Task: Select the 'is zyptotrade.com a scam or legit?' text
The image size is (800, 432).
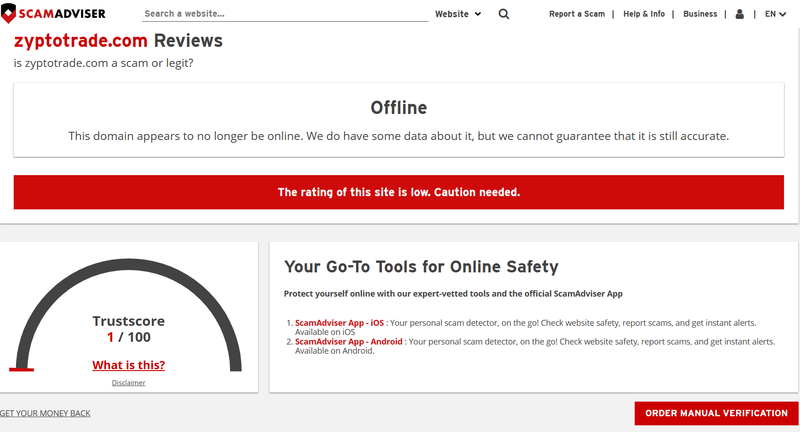Action: 104,63
